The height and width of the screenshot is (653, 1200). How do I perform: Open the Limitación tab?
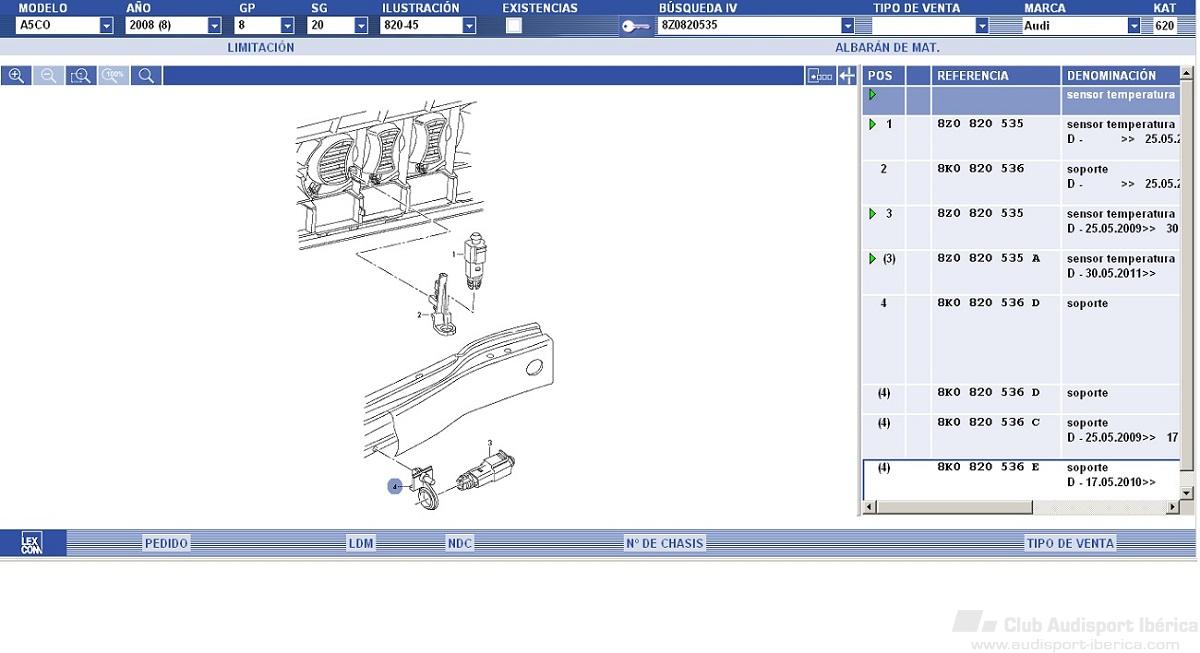261,47
